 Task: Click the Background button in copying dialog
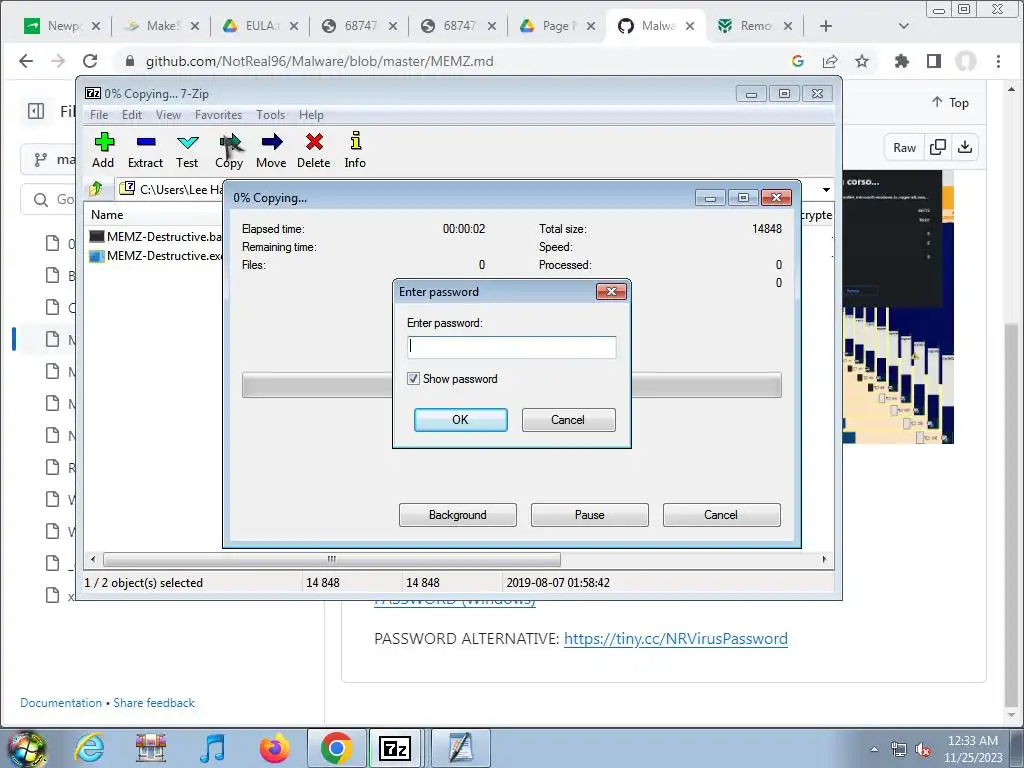coord(457,515)
